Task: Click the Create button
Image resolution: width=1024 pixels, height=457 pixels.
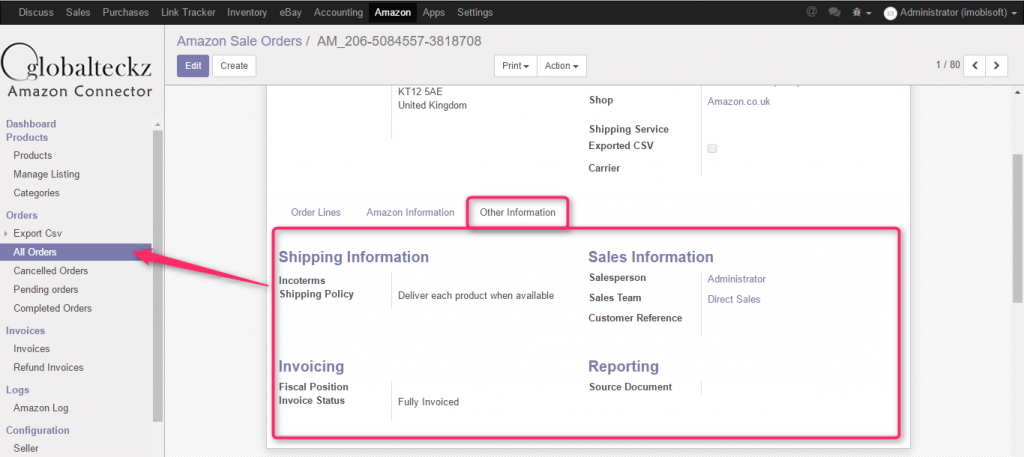Action: tap(234, 66)
